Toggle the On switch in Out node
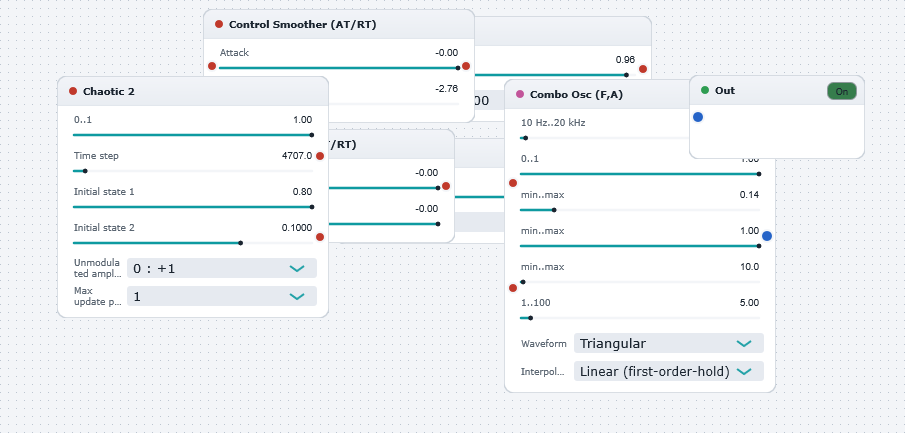 842,91
